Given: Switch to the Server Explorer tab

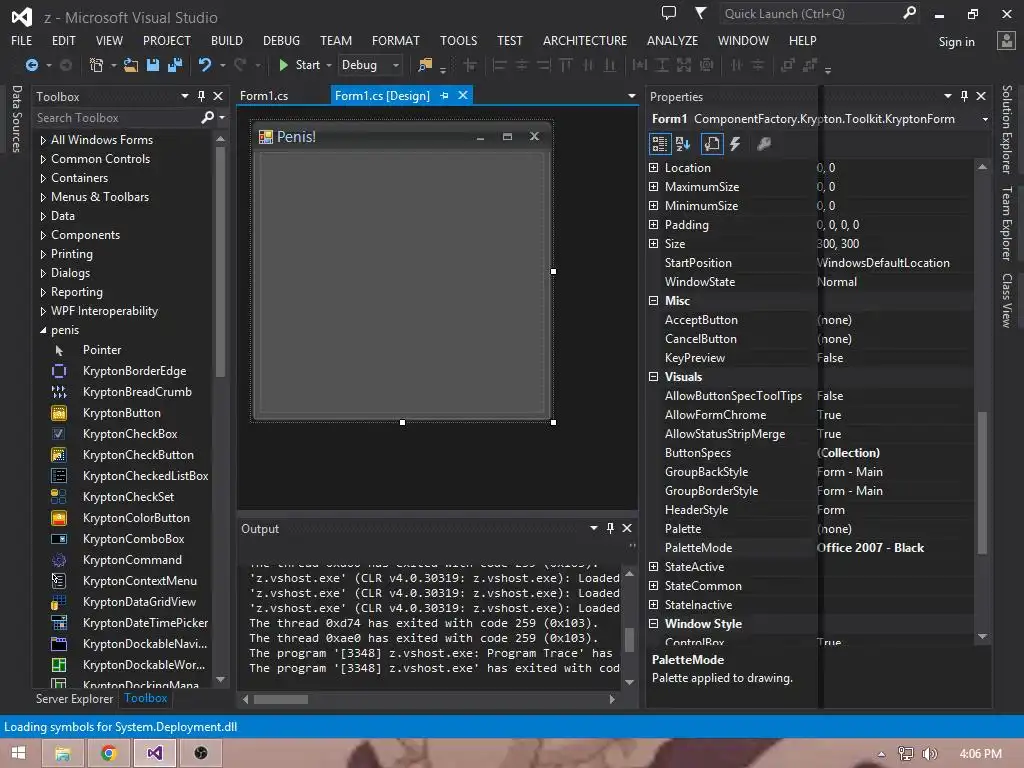Looking at the screenshot, I should click(x=74, y=699).
